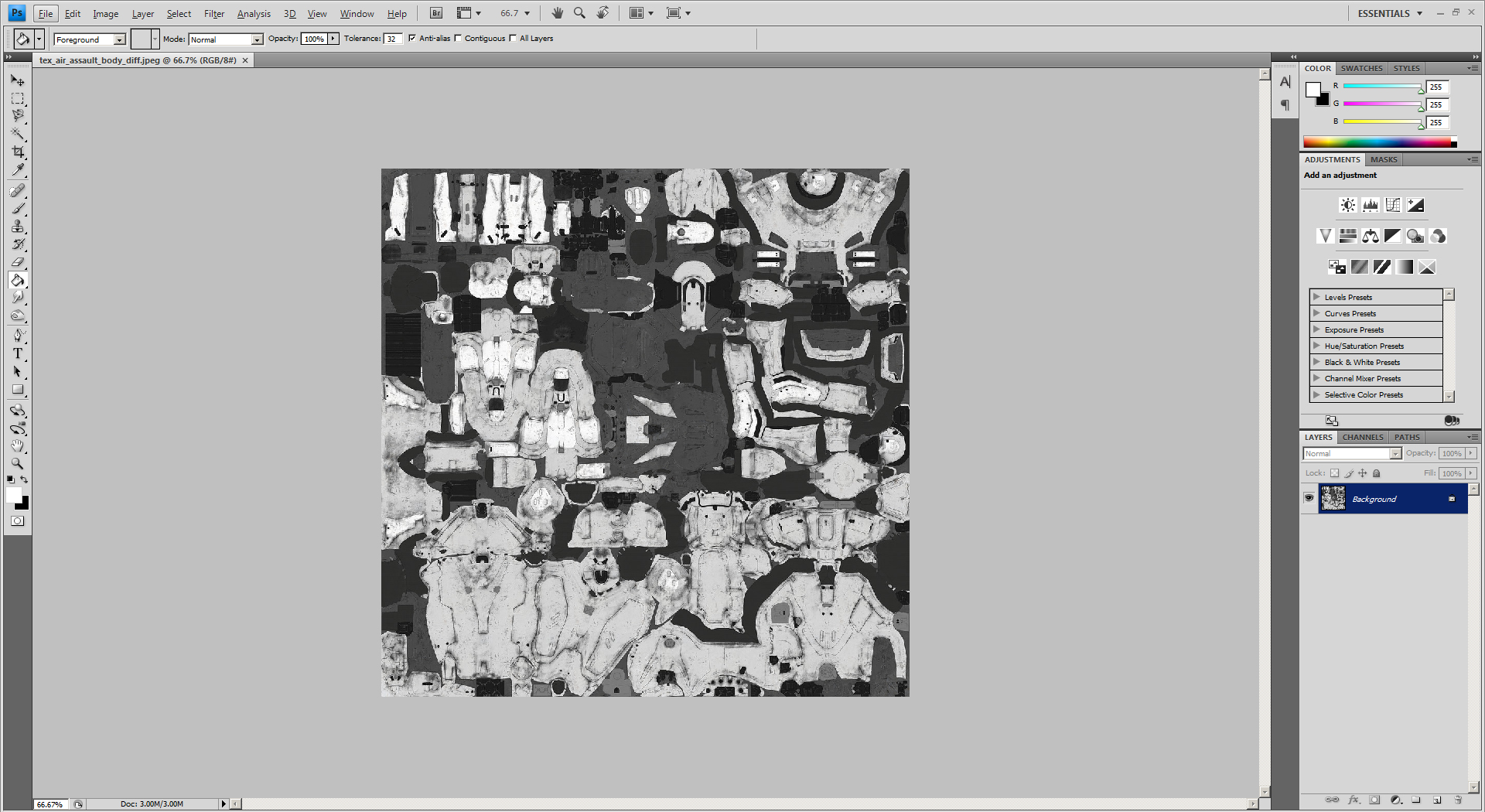Screen dimensions: 1485x812
Task: Toggle lock image pixels
Action: (x=1349, y=473)
